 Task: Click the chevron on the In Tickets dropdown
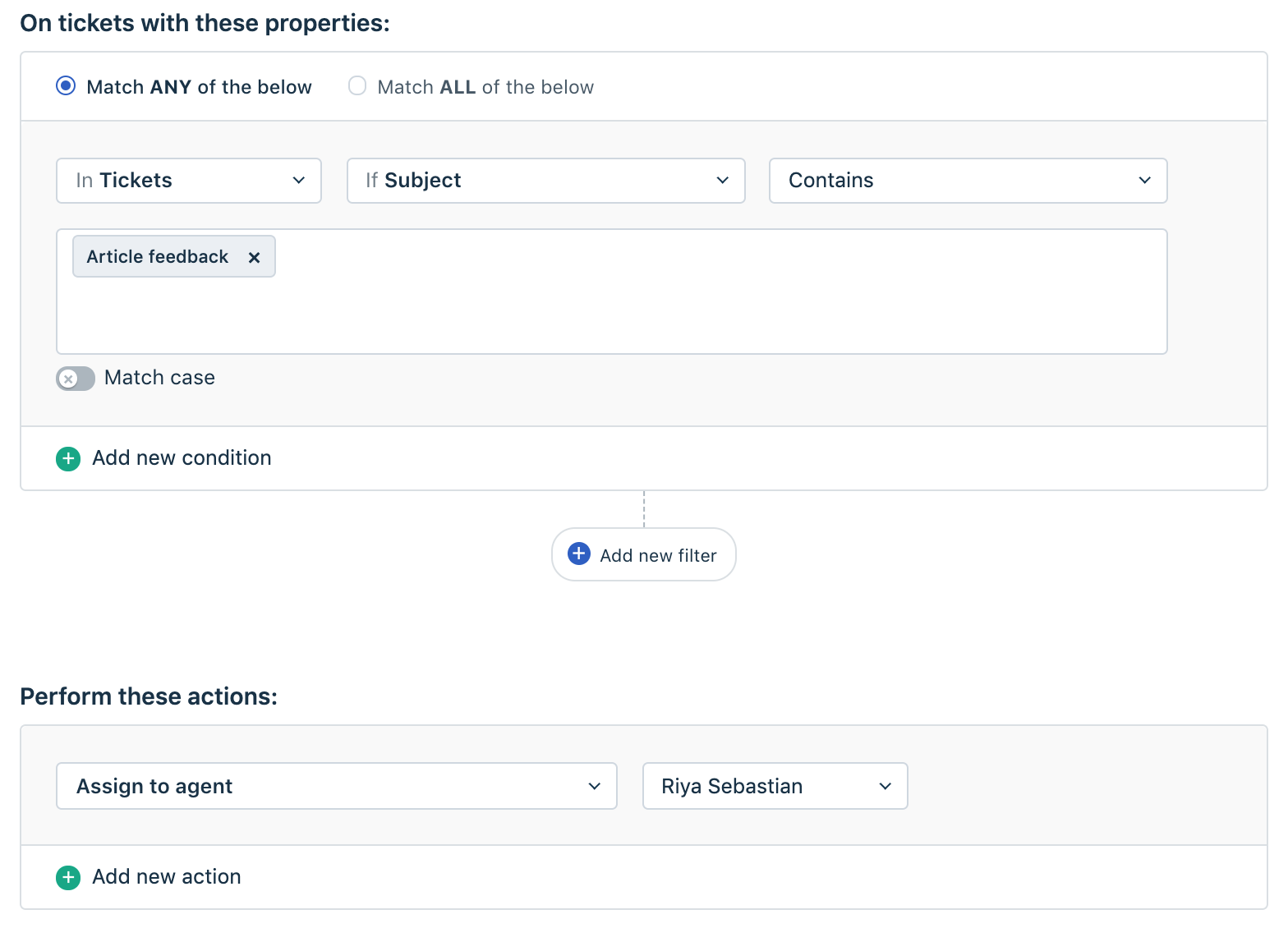click(x=299, y=181)
